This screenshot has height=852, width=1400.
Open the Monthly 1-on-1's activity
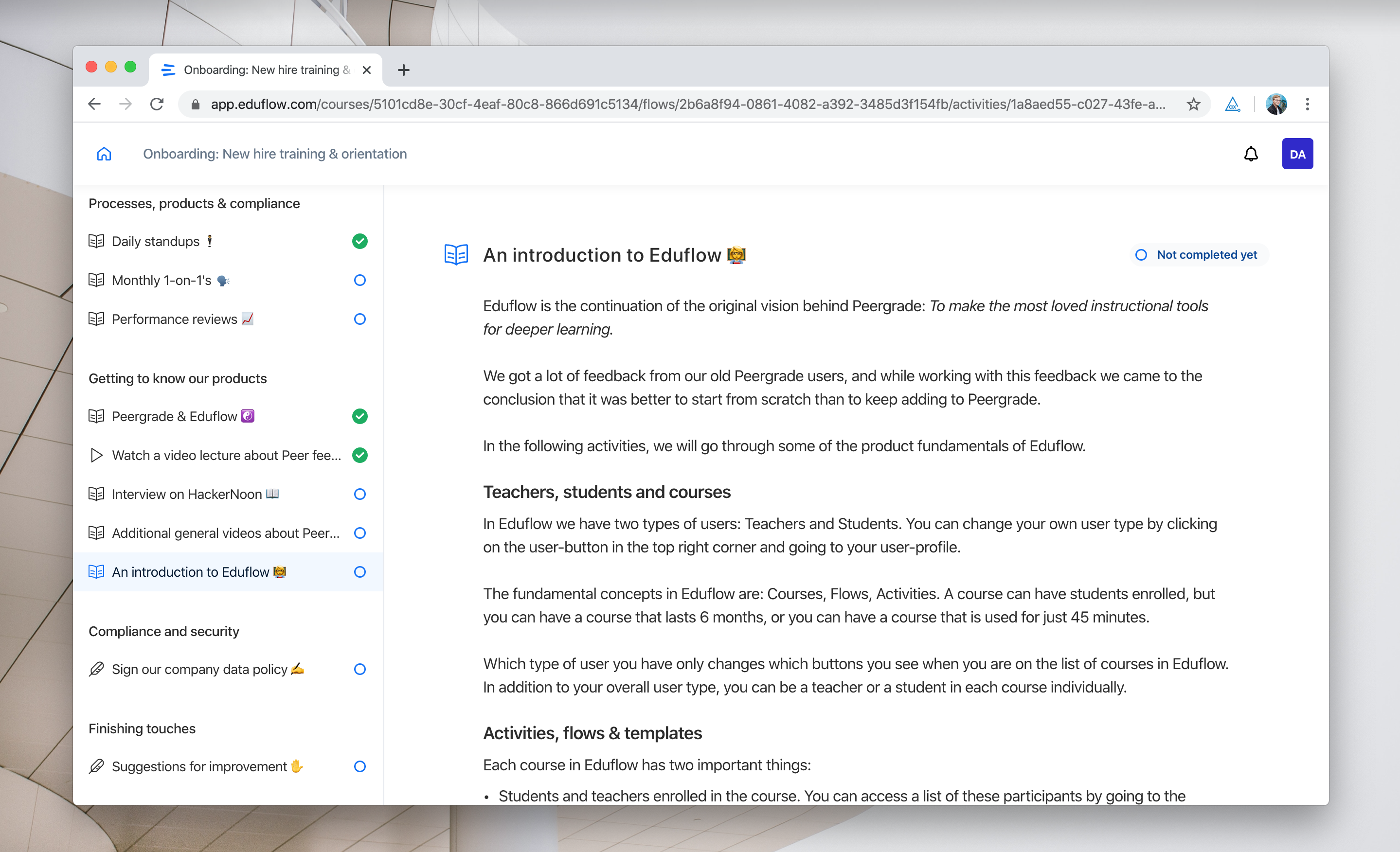tap(228, 280)
